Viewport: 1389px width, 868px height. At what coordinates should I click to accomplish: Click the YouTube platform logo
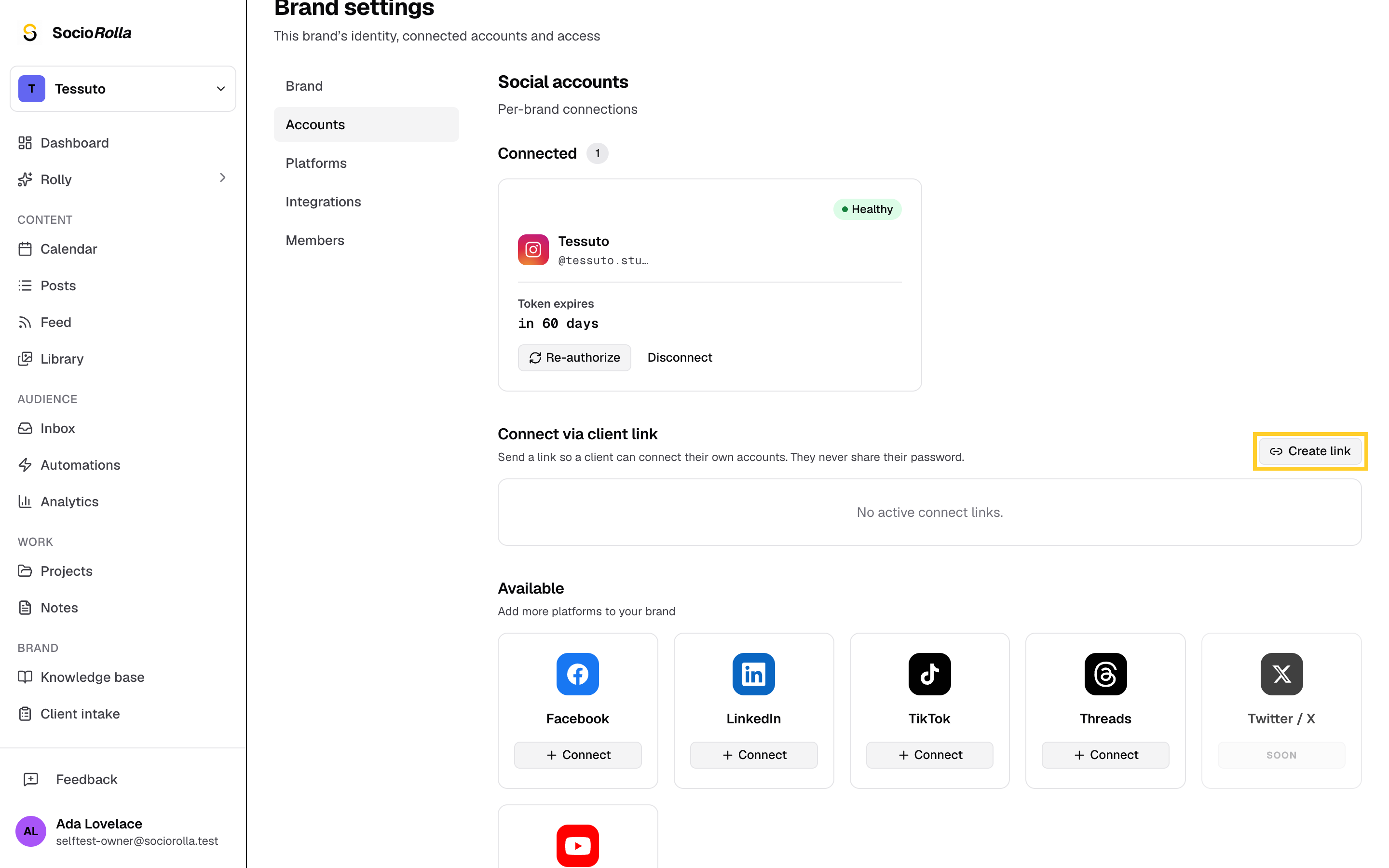[x=577, y=846]
